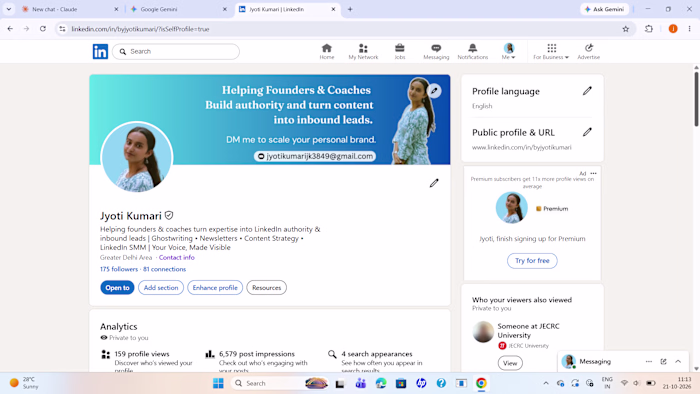This screenshot has width=700, height=394.
Task: Go to Home in LinkedIn nav
Action: coord(326,52)
